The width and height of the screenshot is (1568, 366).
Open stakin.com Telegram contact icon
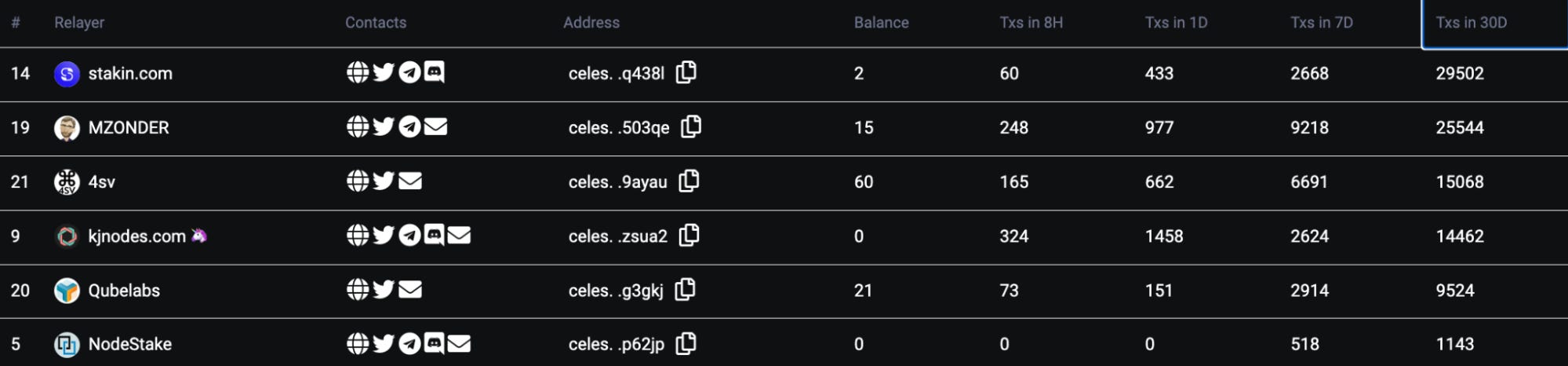tap(409, 72)
